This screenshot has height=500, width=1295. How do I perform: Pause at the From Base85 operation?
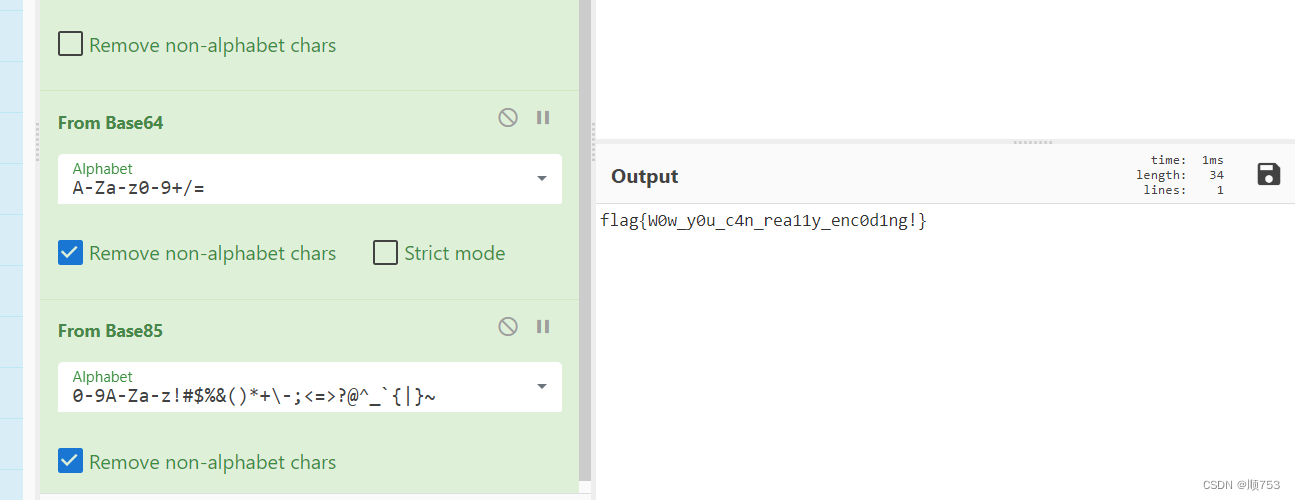tap(543, 326)
